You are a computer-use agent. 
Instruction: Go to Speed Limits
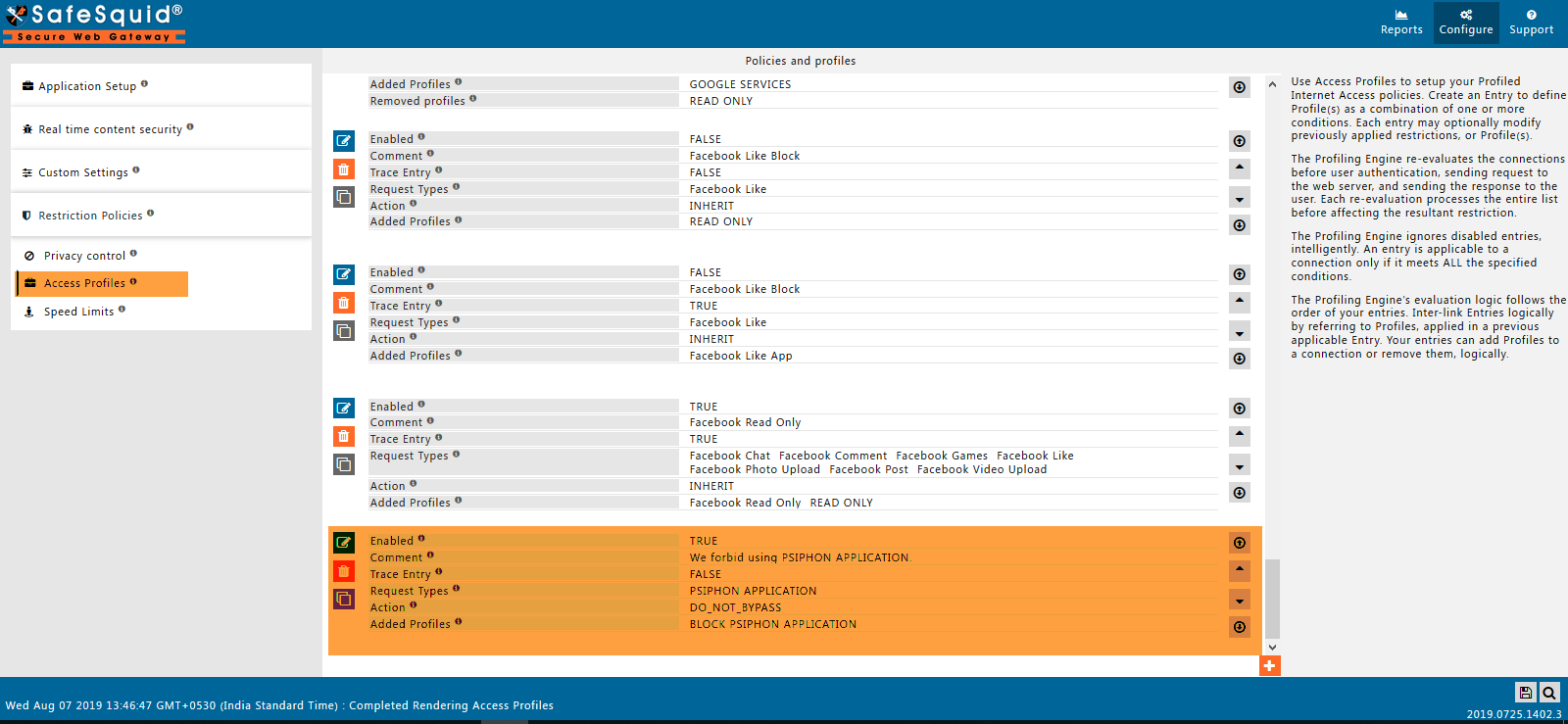coord(78,312)
